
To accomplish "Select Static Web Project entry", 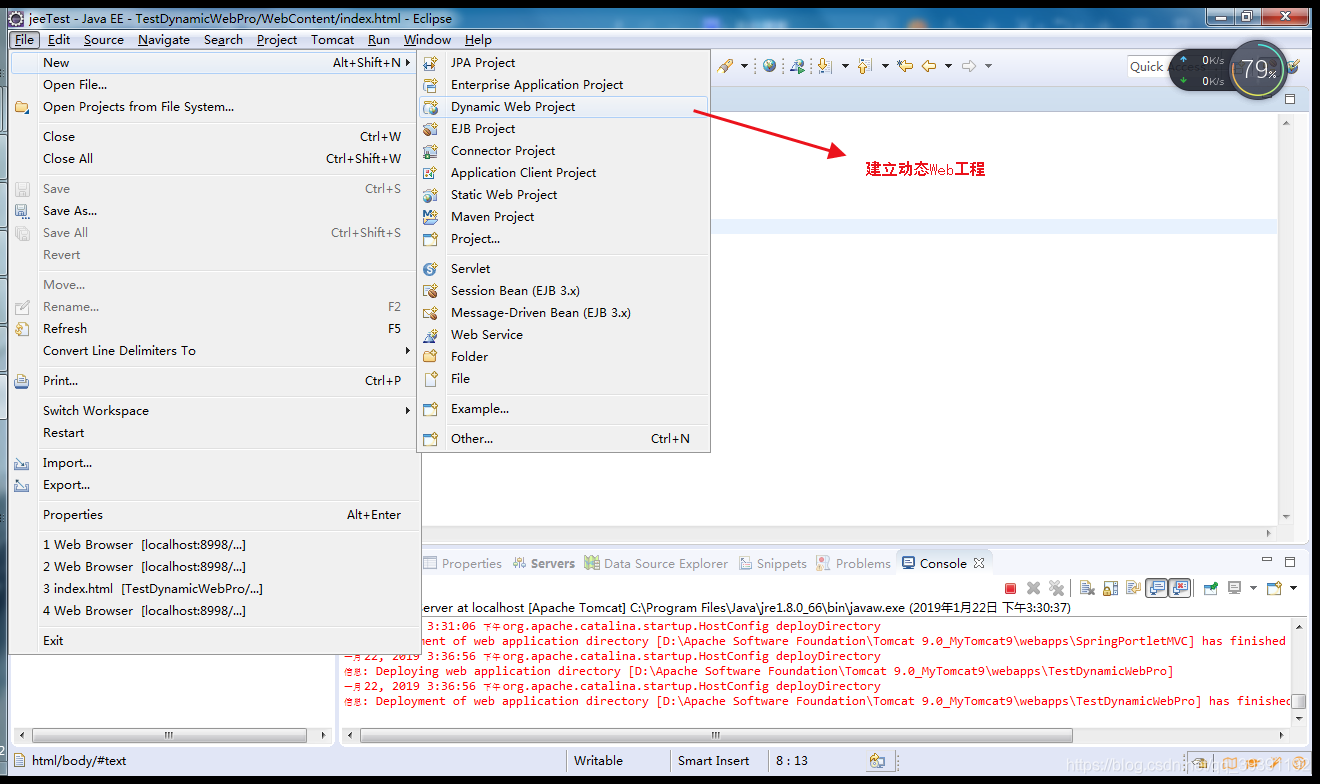I will click(x=564, y=195).
